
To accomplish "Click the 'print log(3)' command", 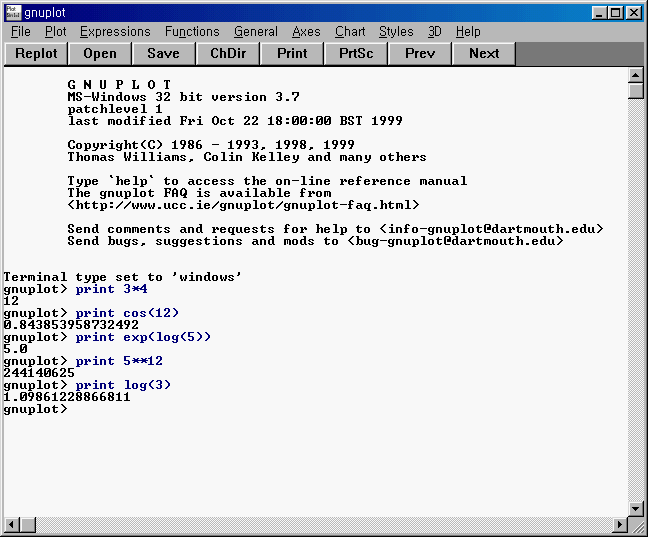I will tap(123, 385).
